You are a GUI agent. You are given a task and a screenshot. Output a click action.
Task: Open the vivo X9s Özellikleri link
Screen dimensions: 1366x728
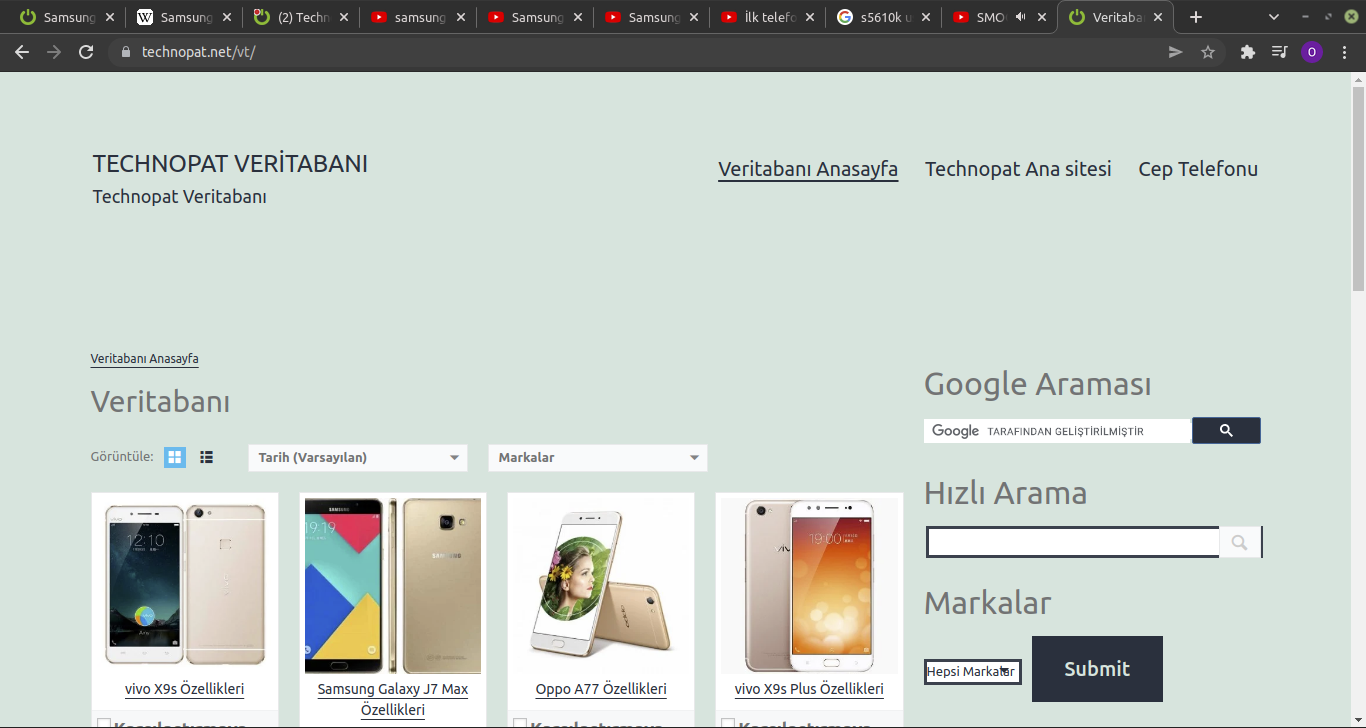(x=185, y=689)
